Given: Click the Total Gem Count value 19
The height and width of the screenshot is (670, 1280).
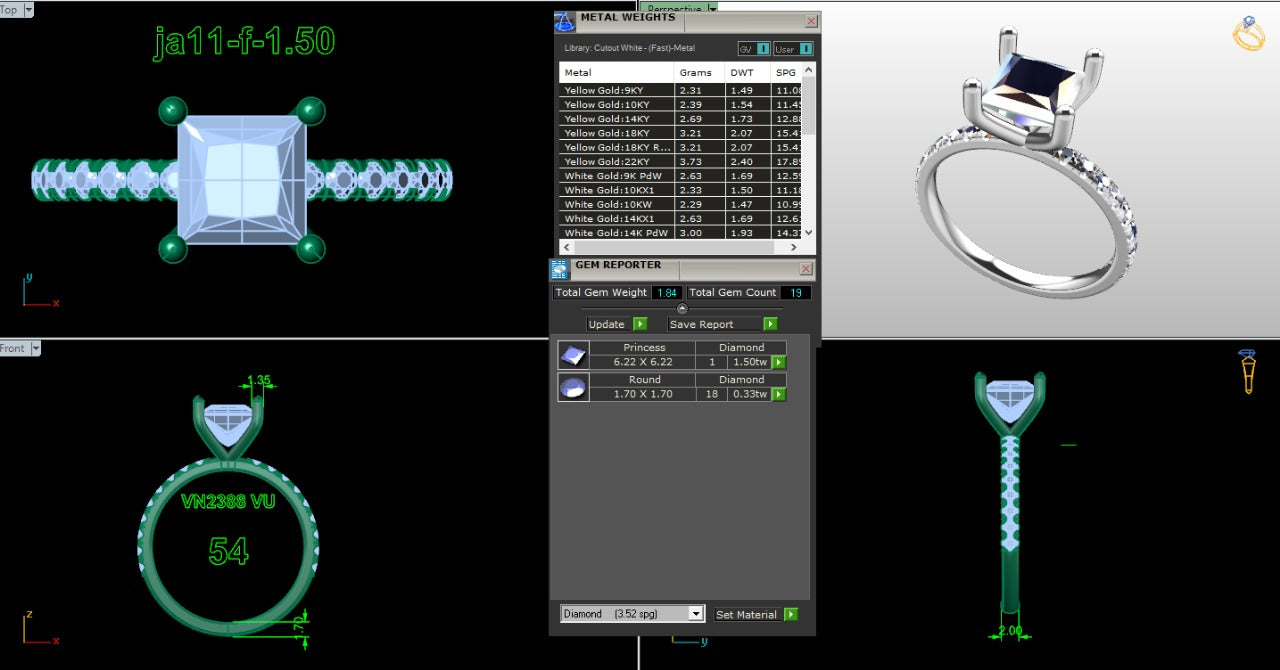Looking at the screenshot, I should tap(796, 293).
